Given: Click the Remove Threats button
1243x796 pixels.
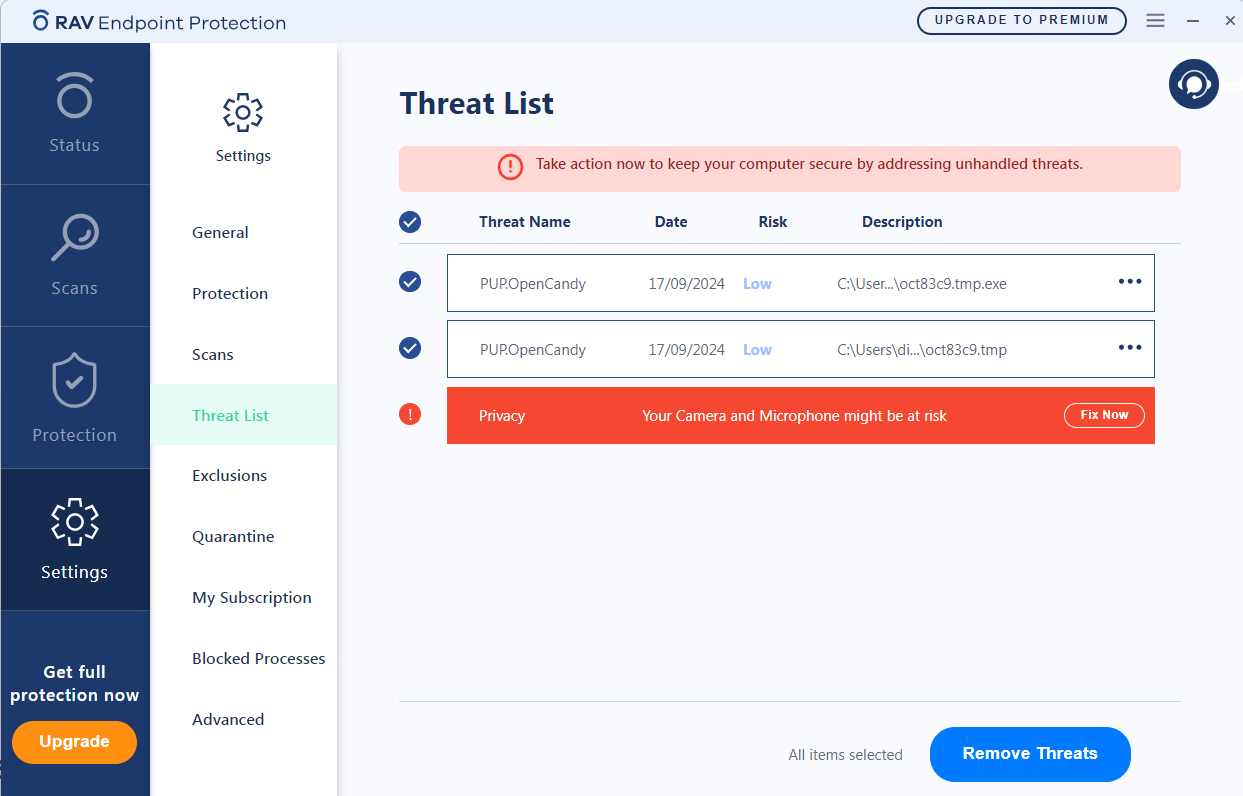Looking at the screenshot, I should 1030,754.
